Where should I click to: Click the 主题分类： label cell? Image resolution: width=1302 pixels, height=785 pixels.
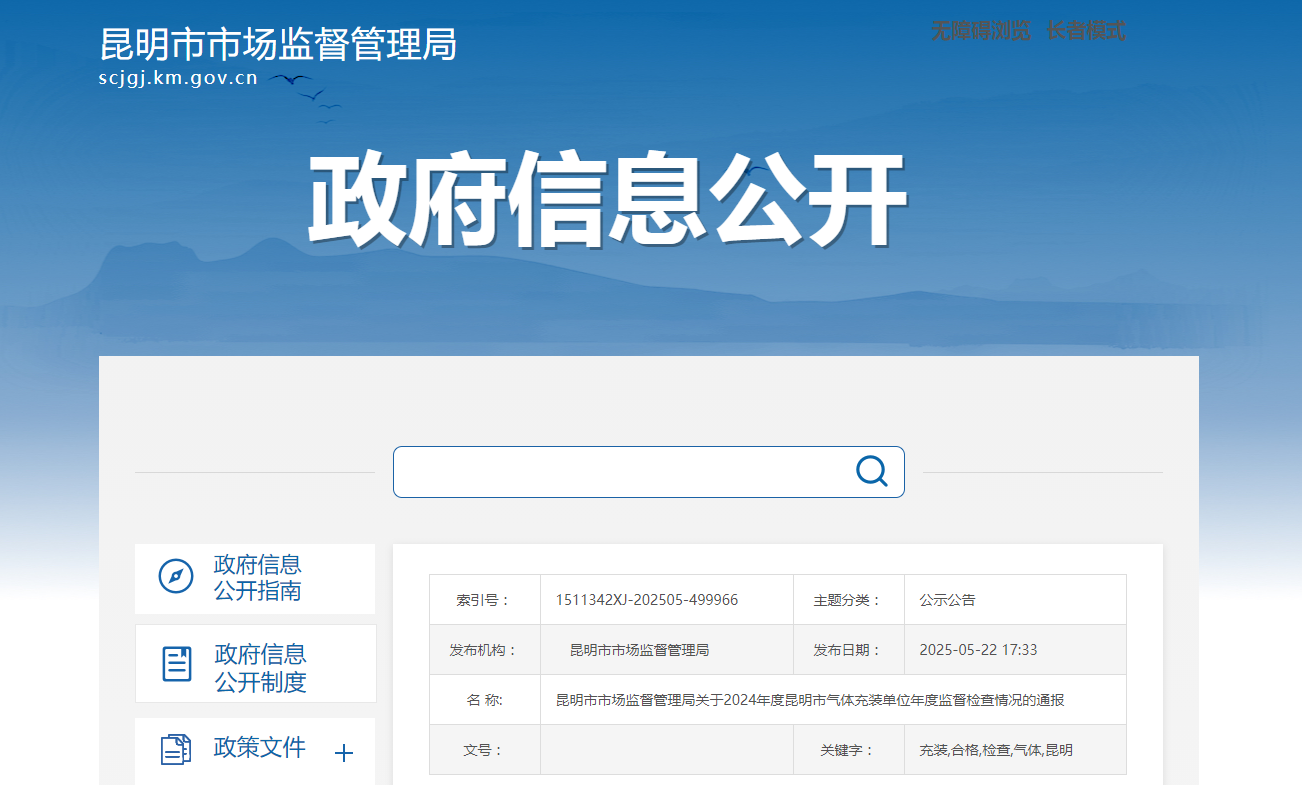pos(849,600)
